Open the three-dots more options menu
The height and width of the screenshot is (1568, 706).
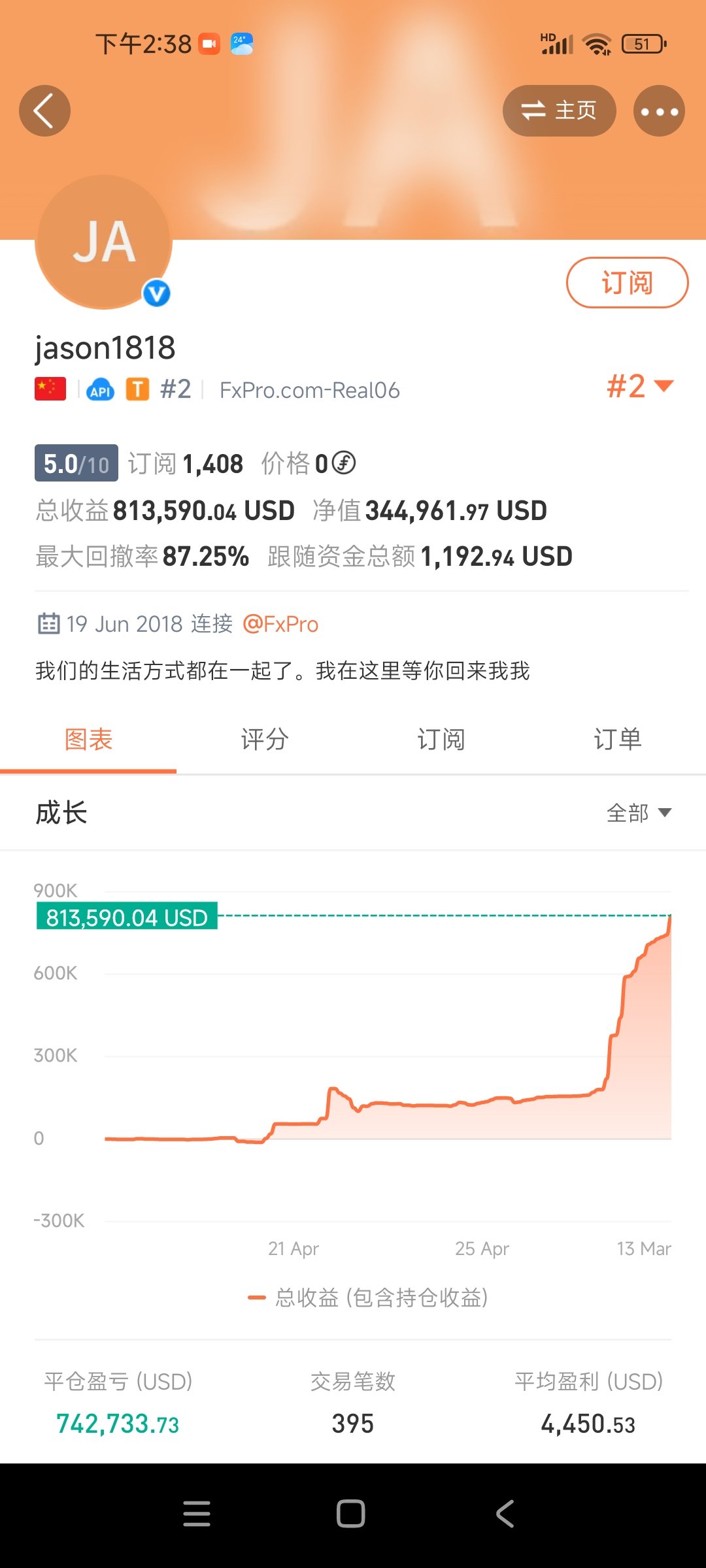point(659,111)
